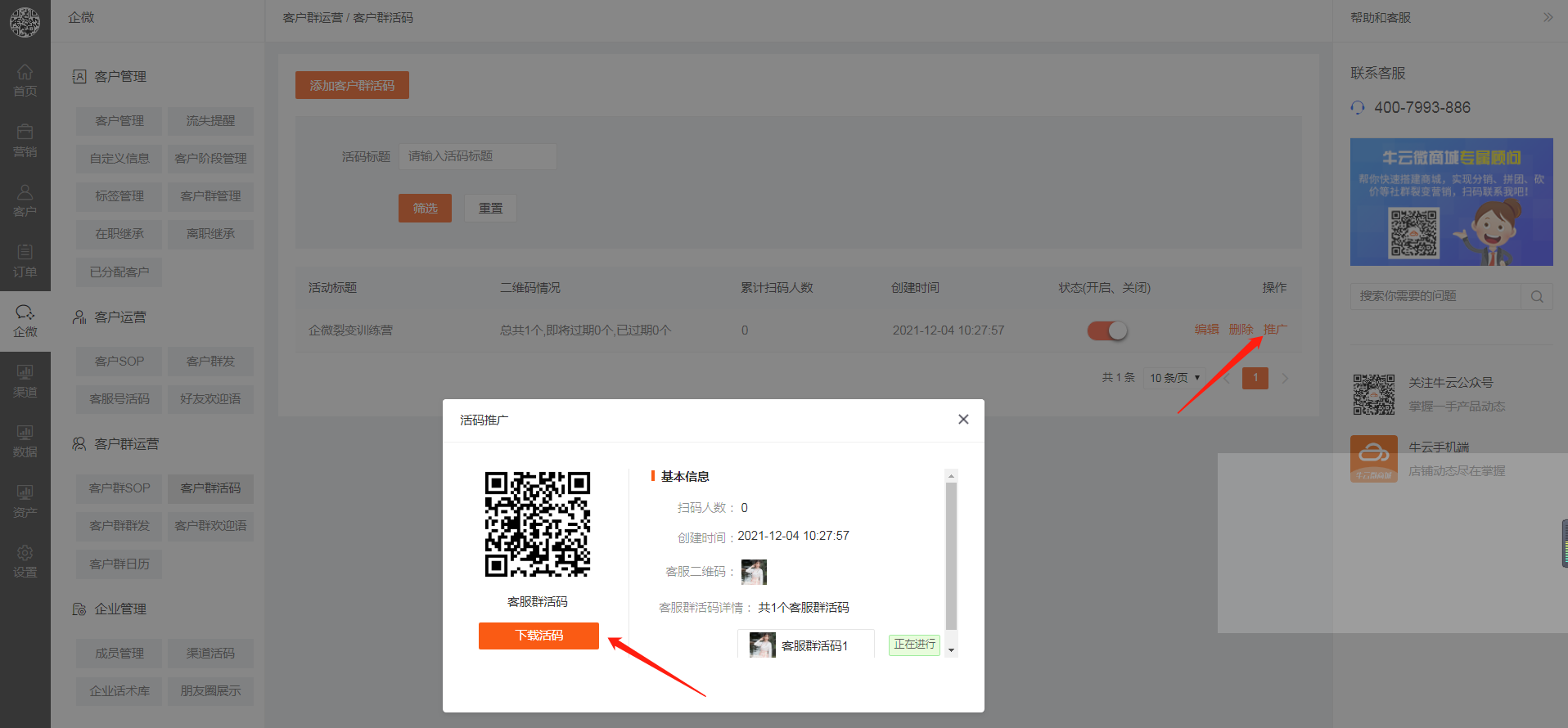Image resolution: width=1568 pixels, height=728 pixels.
Task: Go to previous page arrow
Action: pyautogui.click(x=1226, y=378)
